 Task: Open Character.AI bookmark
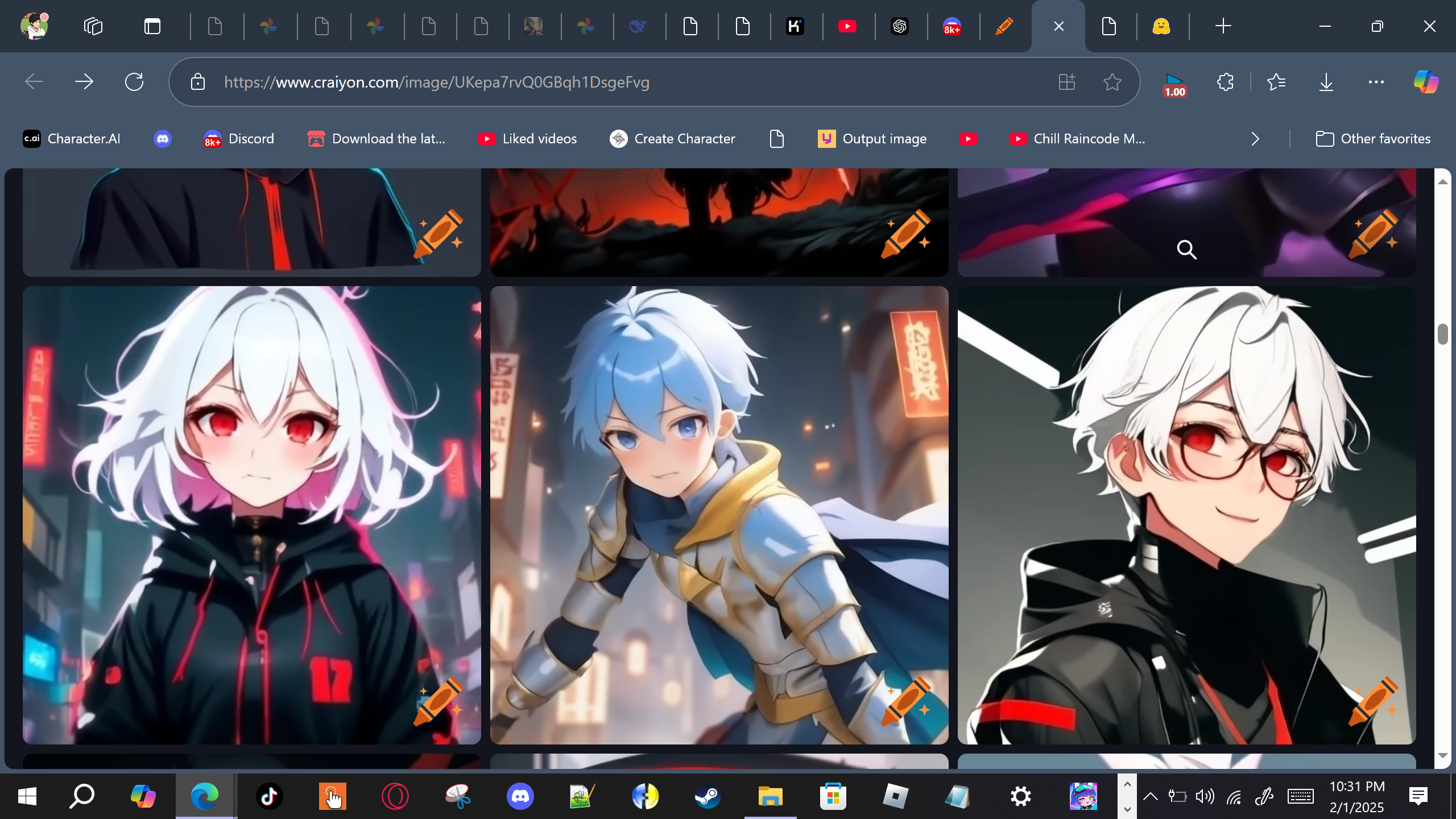(72, 139)
